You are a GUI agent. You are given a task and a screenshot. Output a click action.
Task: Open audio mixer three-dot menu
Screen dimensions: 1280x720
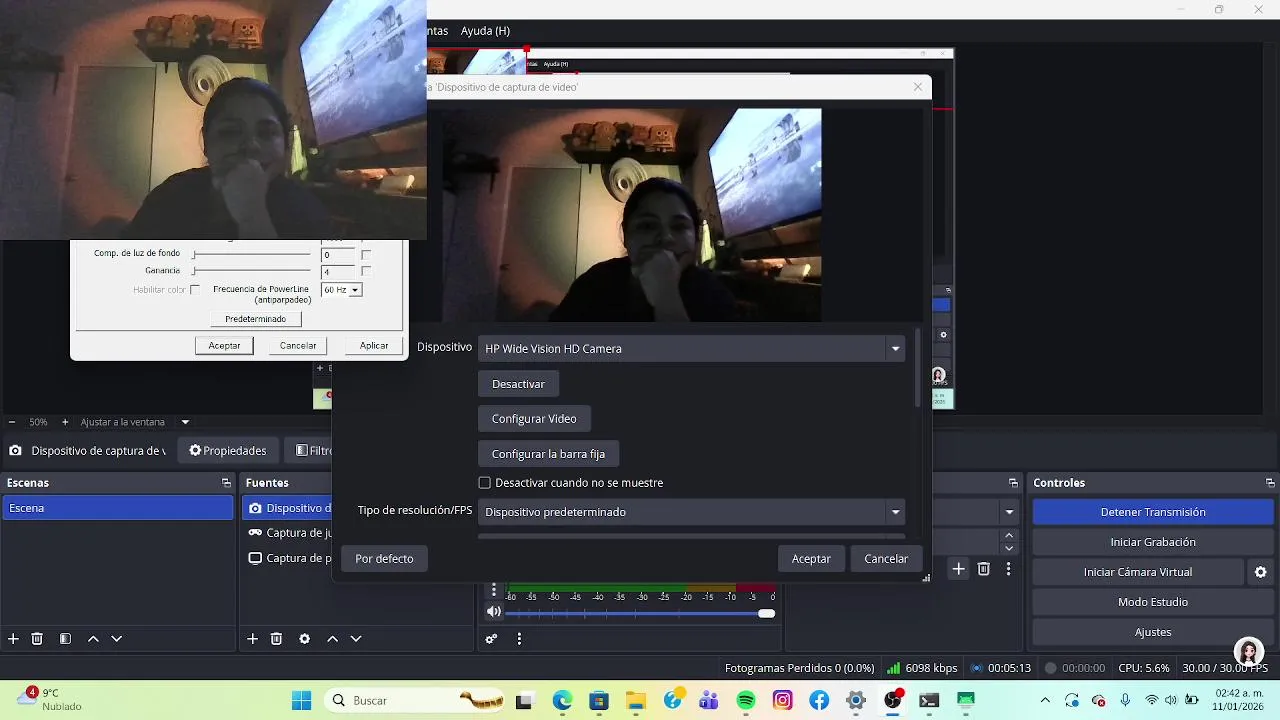point(519,639)
